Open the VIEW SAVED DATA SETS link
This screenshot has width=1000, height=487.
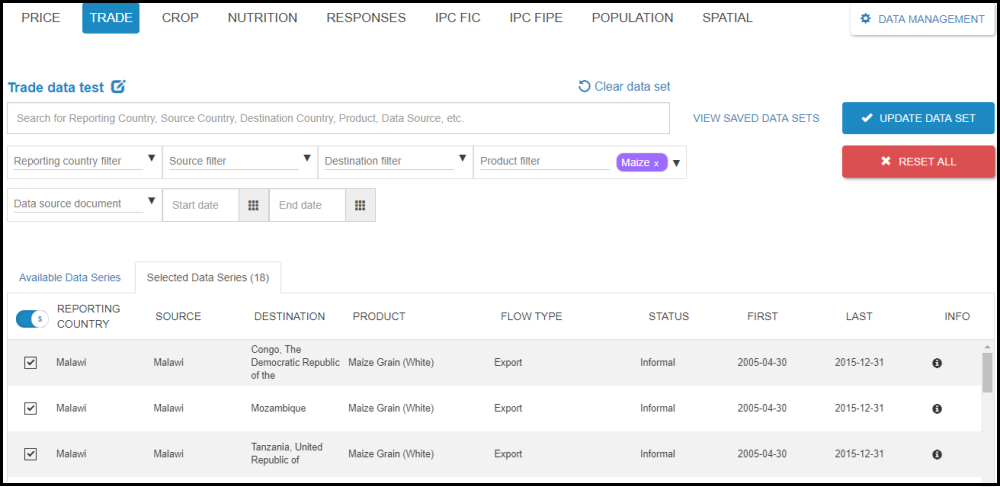click(x=756, y=118)
